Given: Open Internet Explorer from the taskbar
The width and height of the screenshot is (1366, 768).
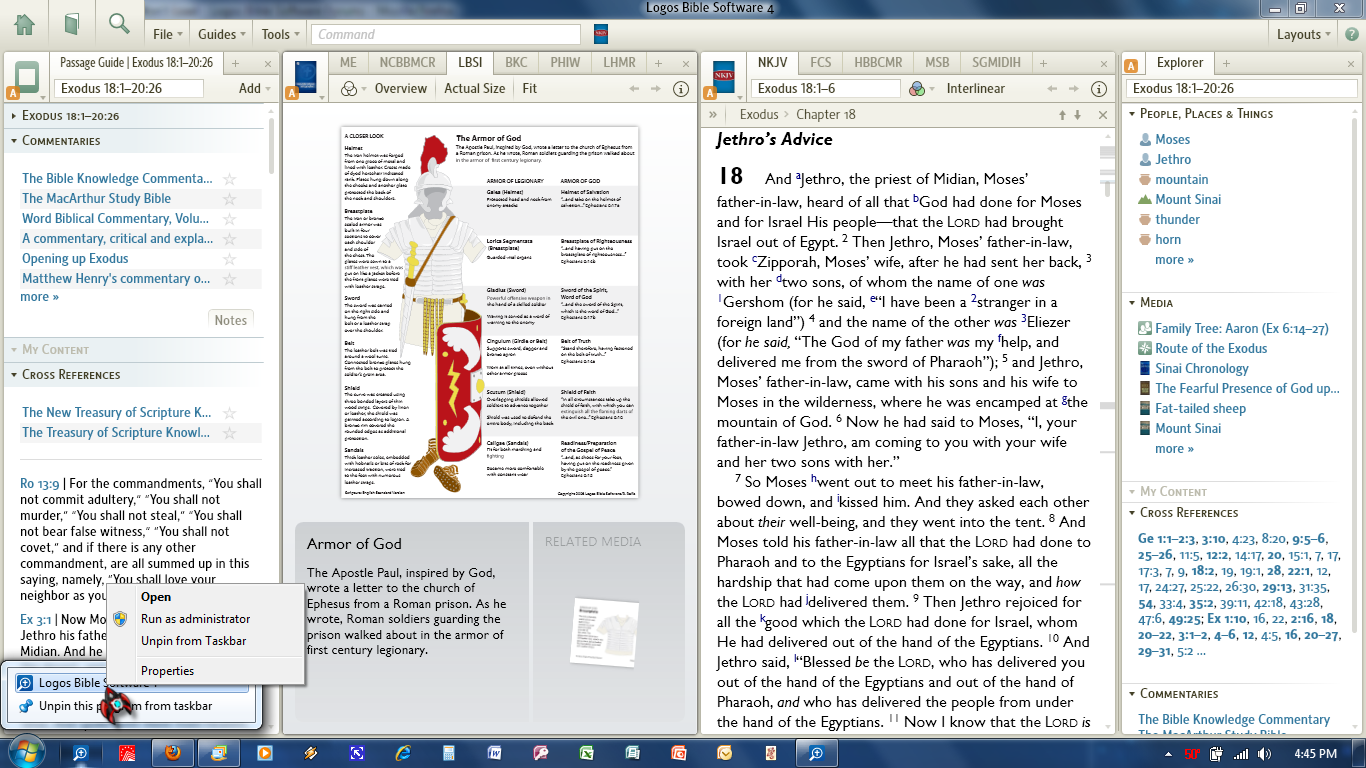Looking at the screenshot, I should (403, 753).
